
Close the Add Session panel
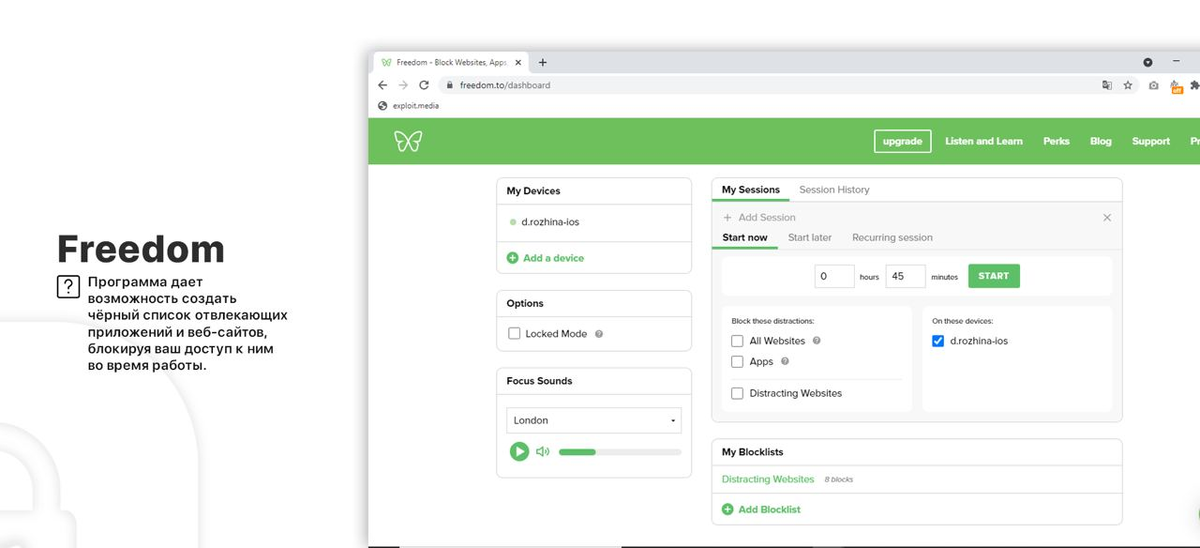(1107, 217)
